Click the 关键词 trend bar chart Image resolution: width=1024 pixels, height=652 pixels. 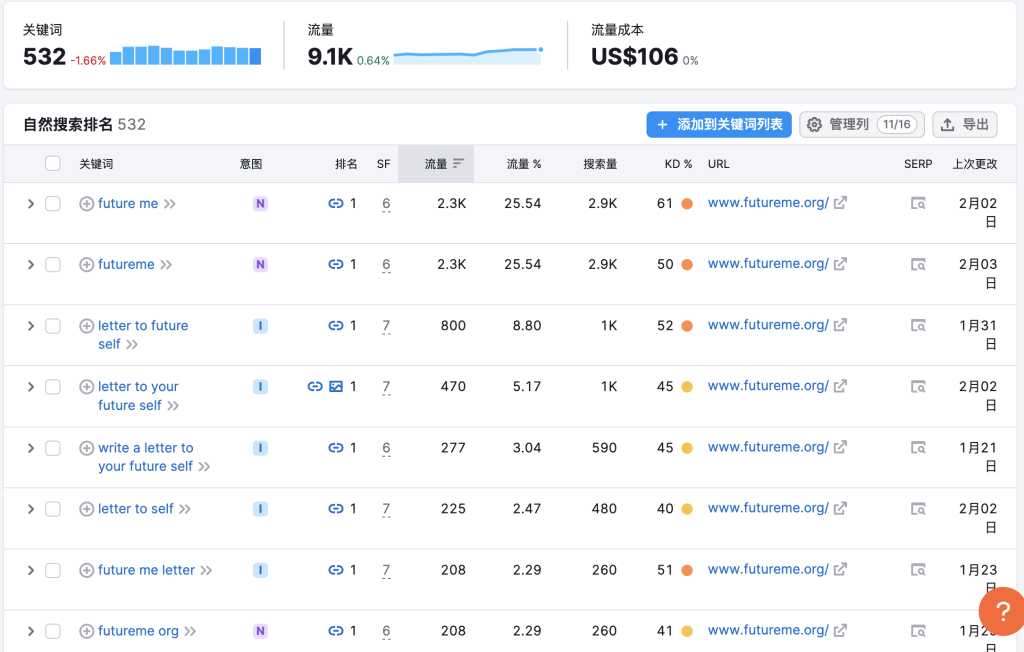(185, 55)
